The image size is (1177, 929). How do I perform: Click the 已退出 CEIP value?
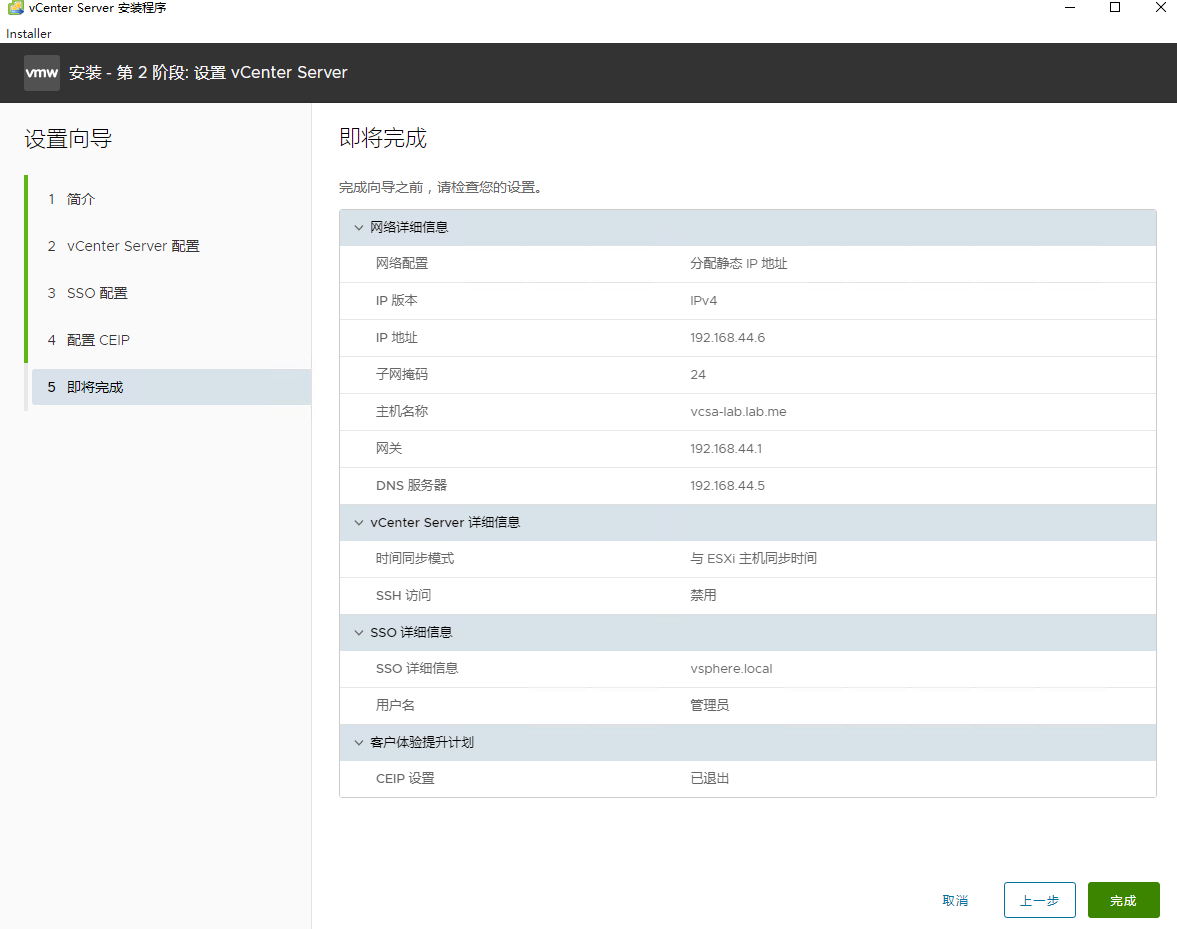click(x=709, y=779)
